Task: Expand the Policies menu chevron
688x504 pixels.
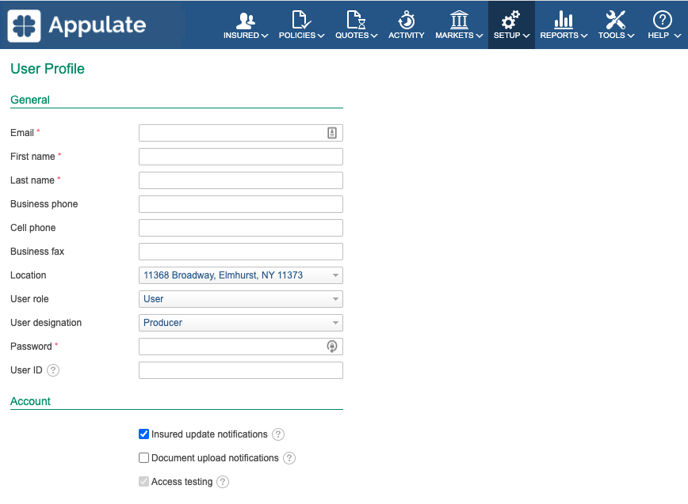Action: (321, 36)
